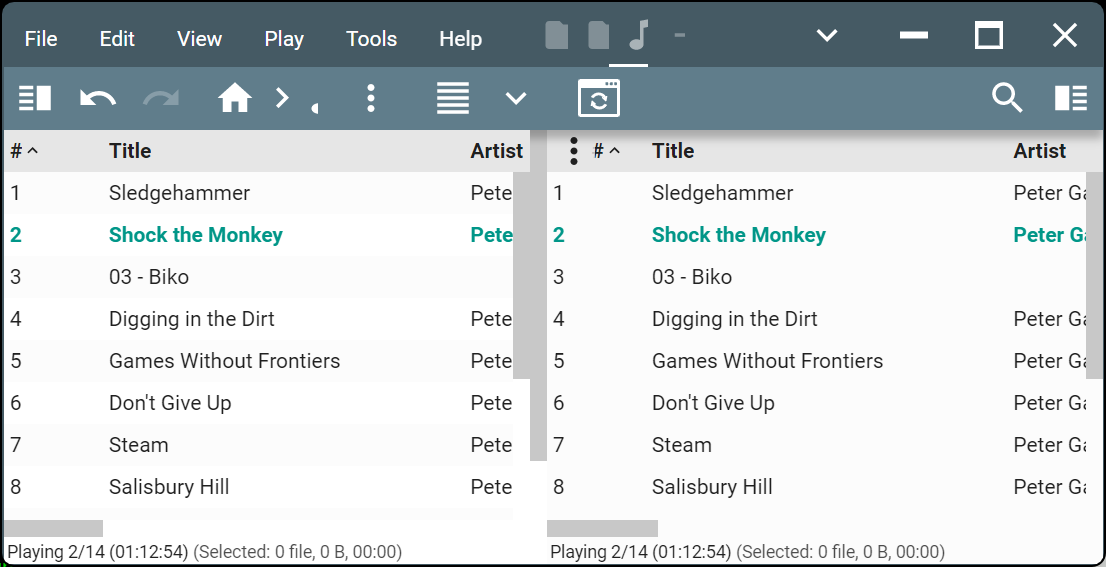Viewport: 1106px width, 567px height.
Task: Expand the title bar dropdown chevron
Action: click(826, 36)
